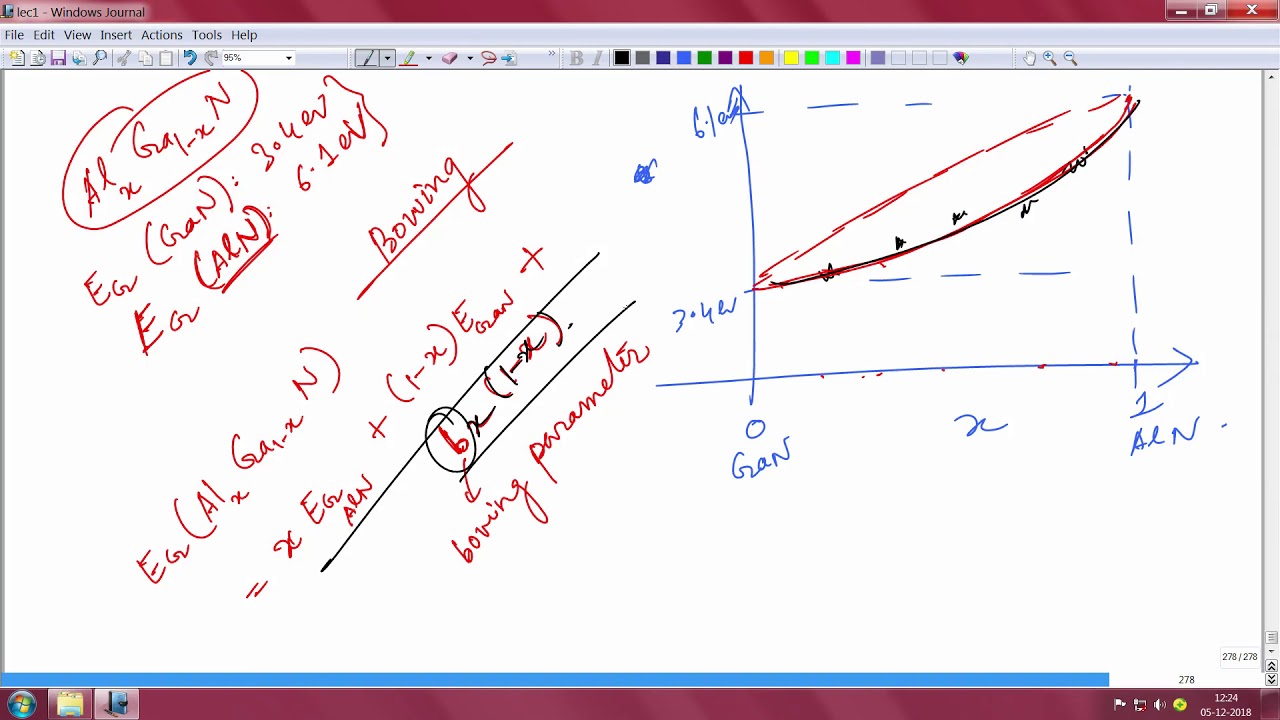1280x720 pixels.
Task: Click the Windows Journal taskbar button
Action: click(117, 705)
